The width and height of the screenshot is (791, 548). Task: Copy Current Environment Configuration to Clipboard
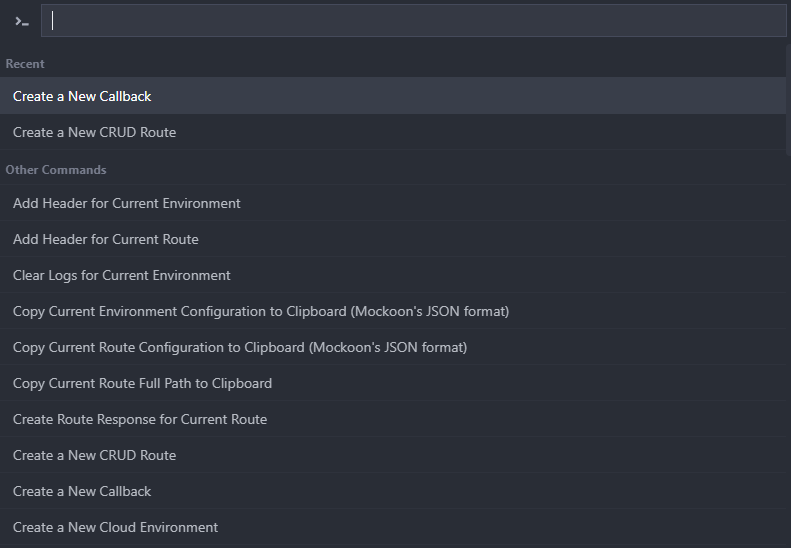pos(261,311)
